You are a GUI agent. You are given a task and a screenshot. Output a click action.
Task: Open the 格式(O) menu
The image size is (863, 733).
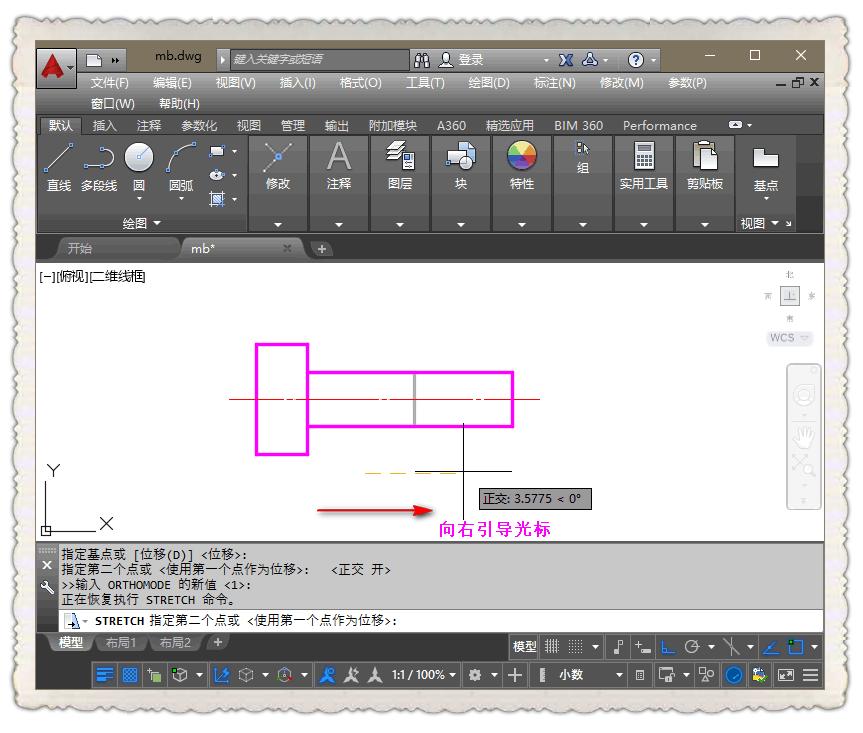point(358,83)
